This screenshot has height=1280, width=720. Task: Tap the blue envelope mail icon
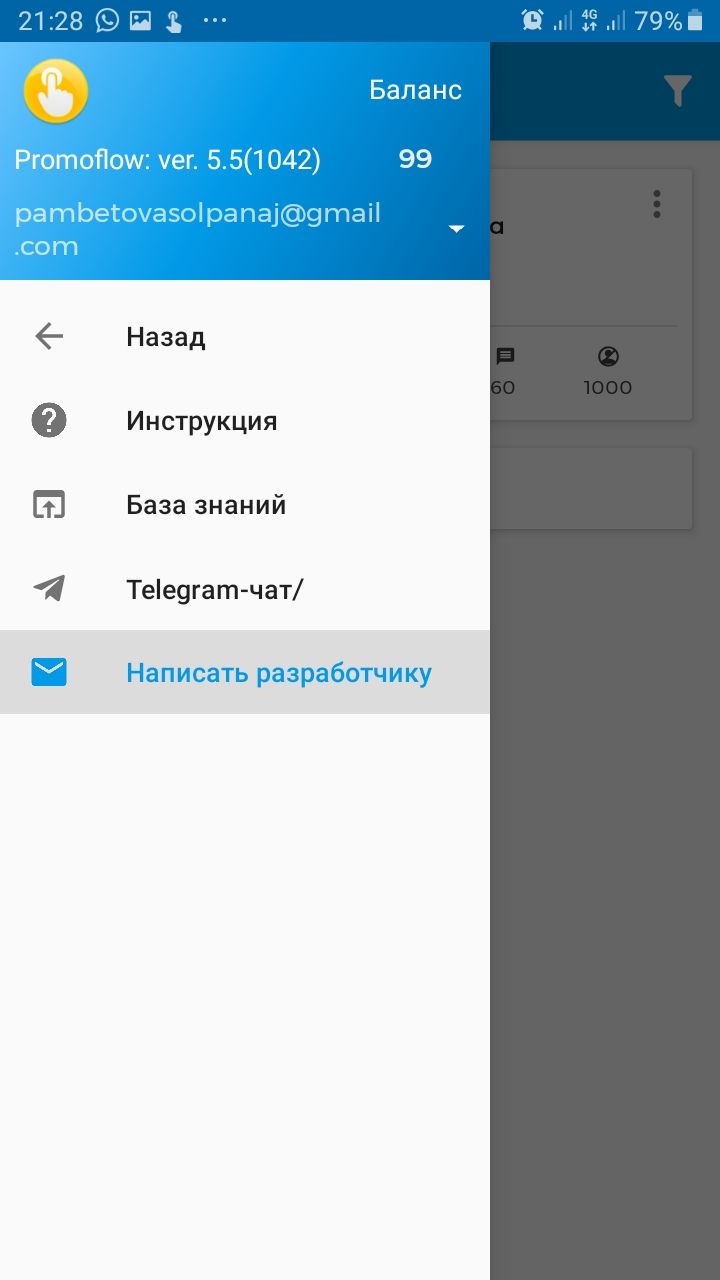click(49, 673)
